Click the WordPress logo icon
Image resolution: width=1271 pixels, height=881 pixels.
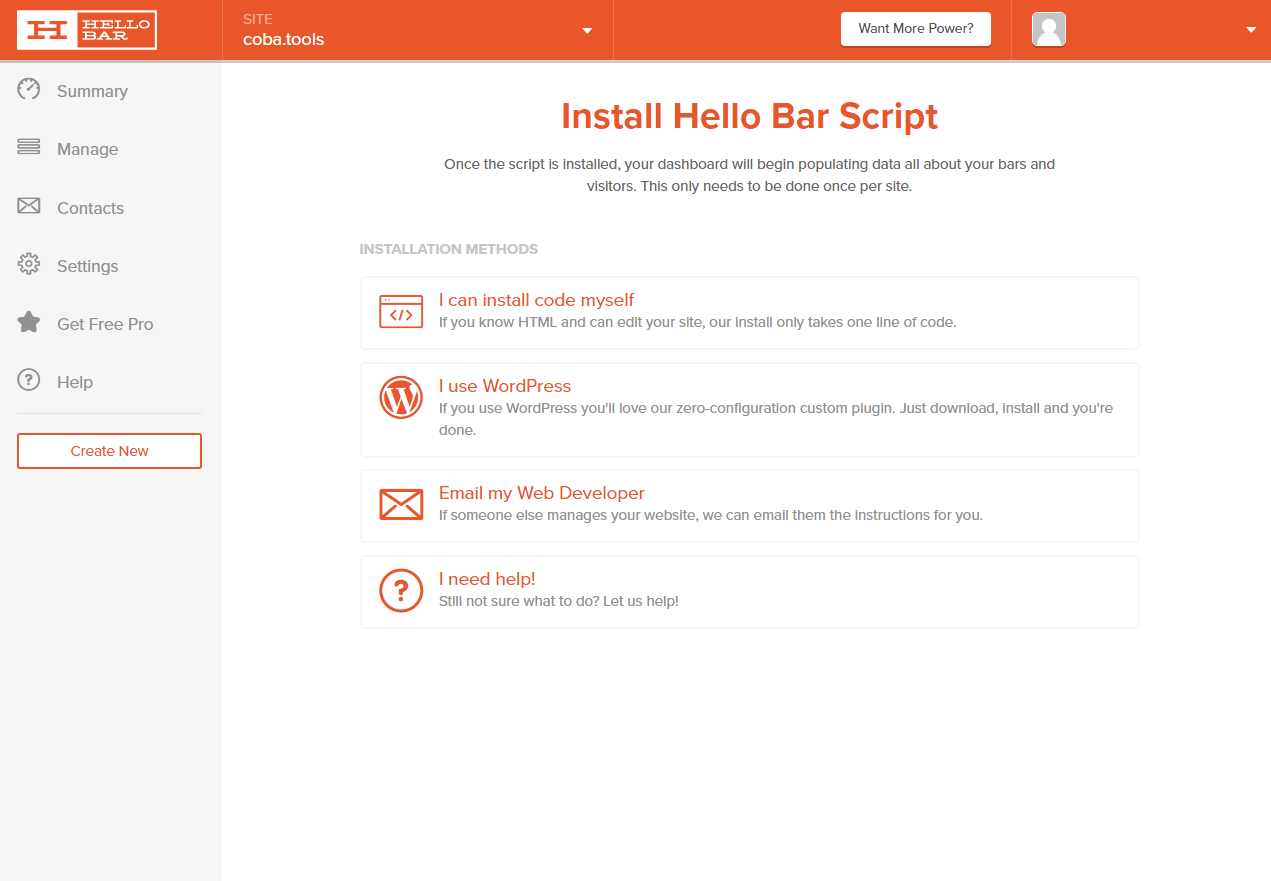click(x=401, y=398)
